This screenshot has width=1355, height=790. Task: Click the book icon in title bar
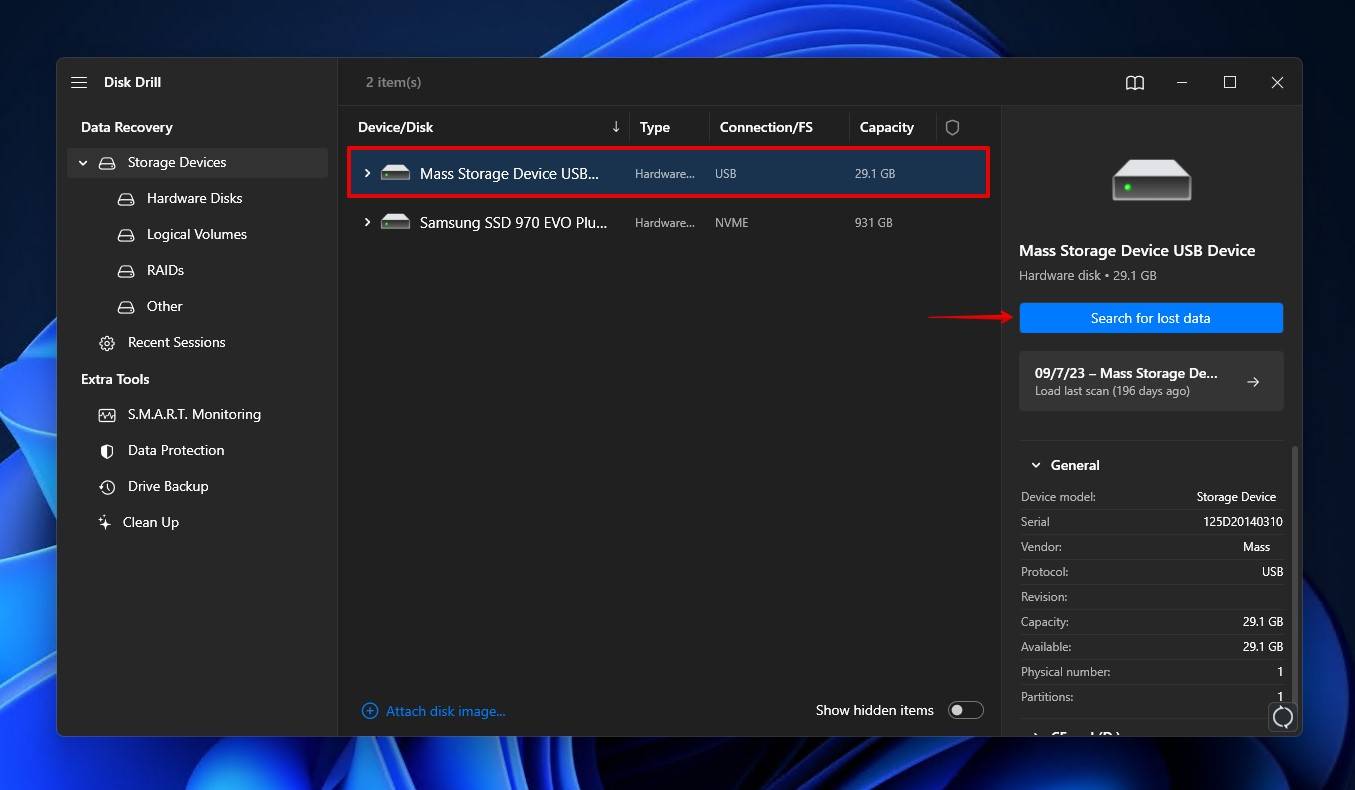(1134, 83)
